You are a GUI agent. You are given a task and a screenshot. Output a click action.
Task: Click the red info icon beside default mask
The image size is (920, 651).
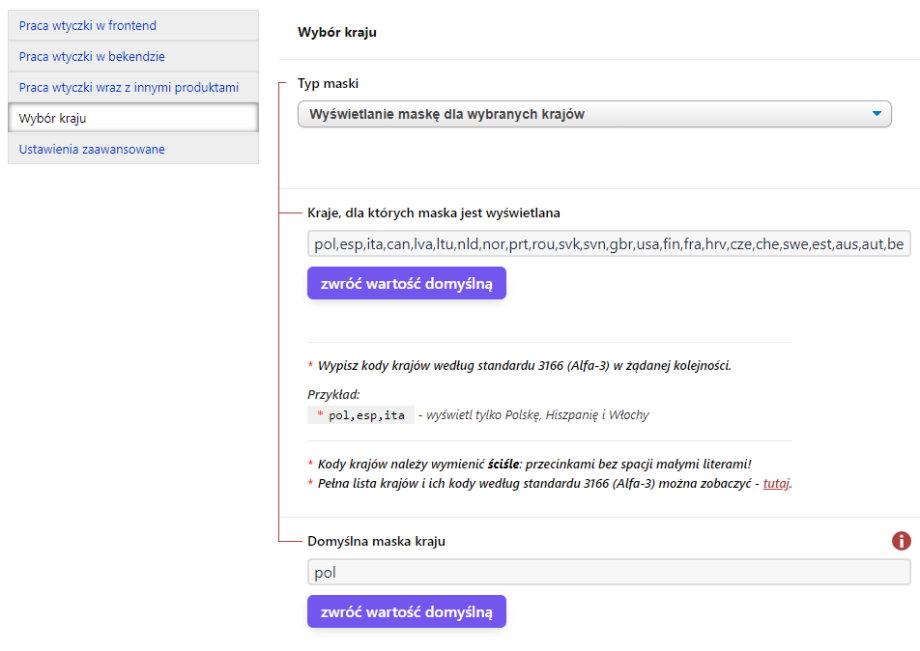(901, 541)
